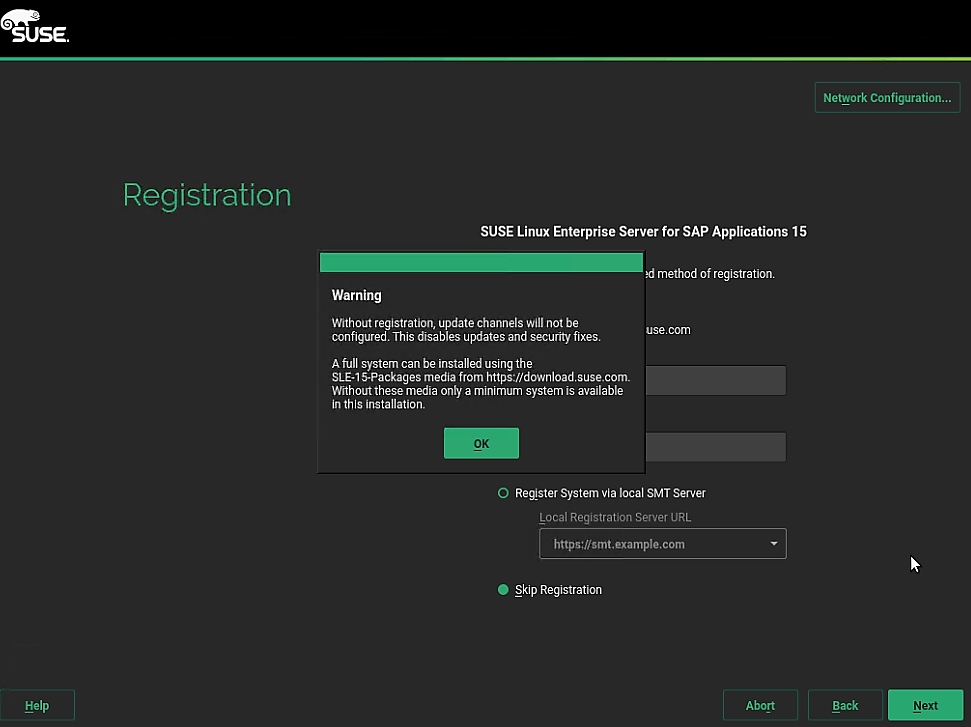971x727 pixels.
Task: Click SUSE Linux Enterprise Server for SAP Applications 15
Action: [643, 232]
